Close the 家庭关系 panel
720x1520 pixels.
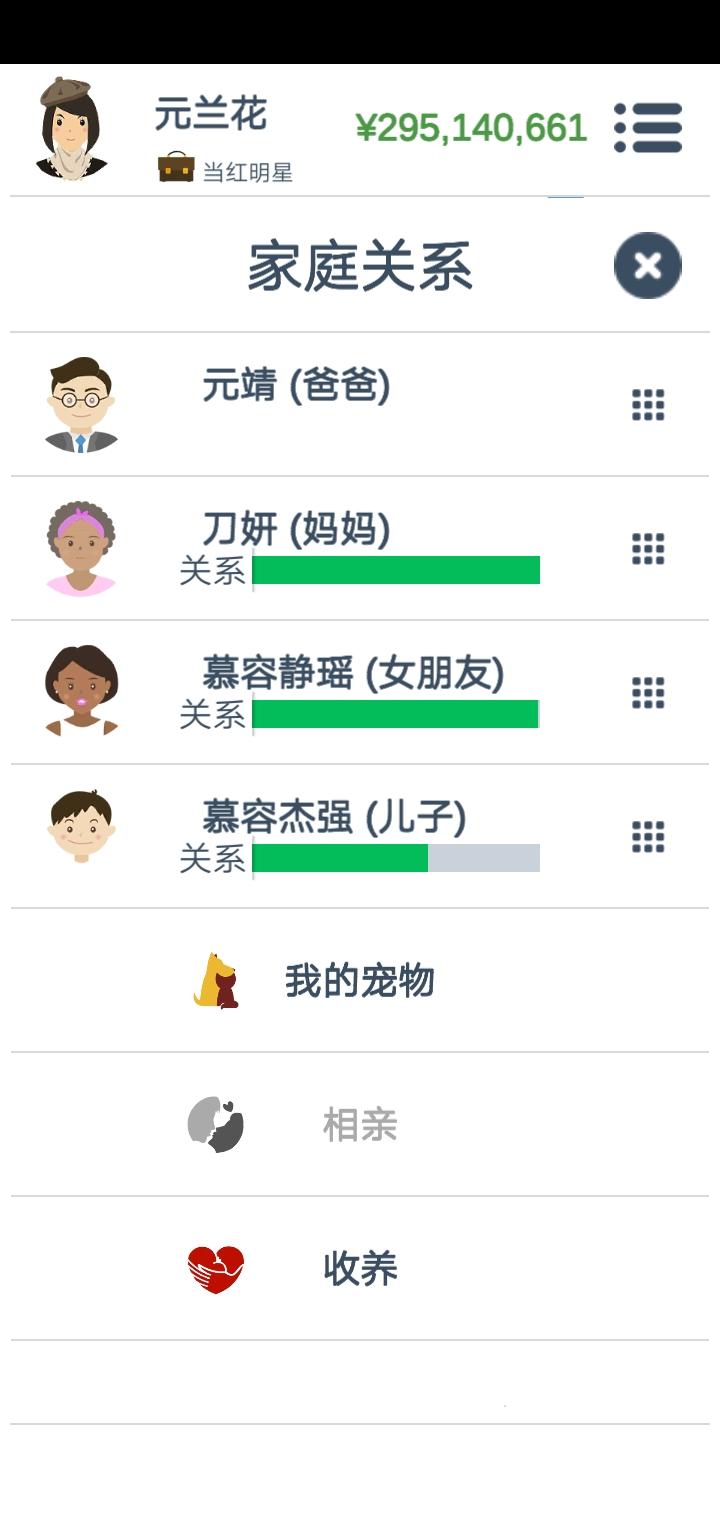point(648,265)
